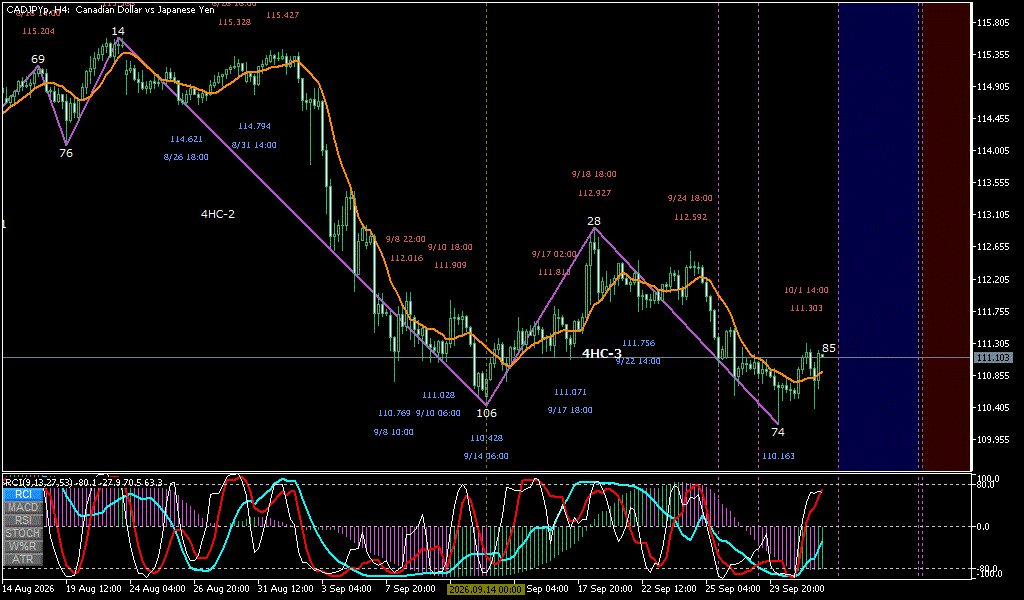Click the 115.328 price label

pyautogui.click(x=234, y=22)
